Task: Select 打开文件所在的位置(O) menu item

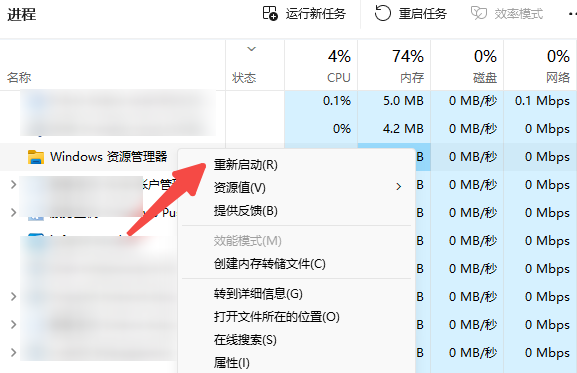Action: tap(277, 316)
